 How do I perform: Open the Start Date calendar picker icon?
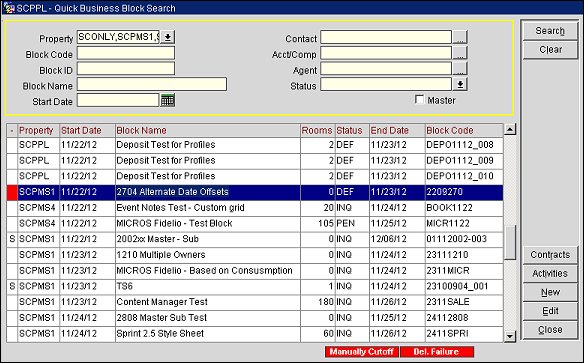pyautogui.click(x=168, y=101)
